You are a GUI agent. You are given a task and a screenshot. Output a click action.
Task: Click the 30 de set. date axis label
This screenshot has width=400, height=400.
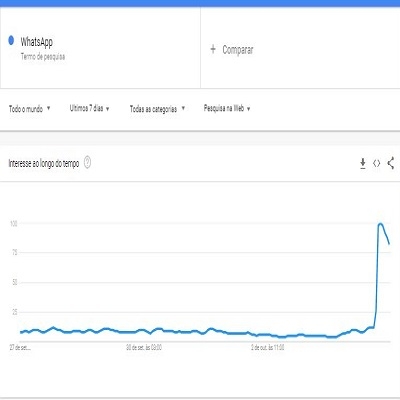tap(144, 348)
